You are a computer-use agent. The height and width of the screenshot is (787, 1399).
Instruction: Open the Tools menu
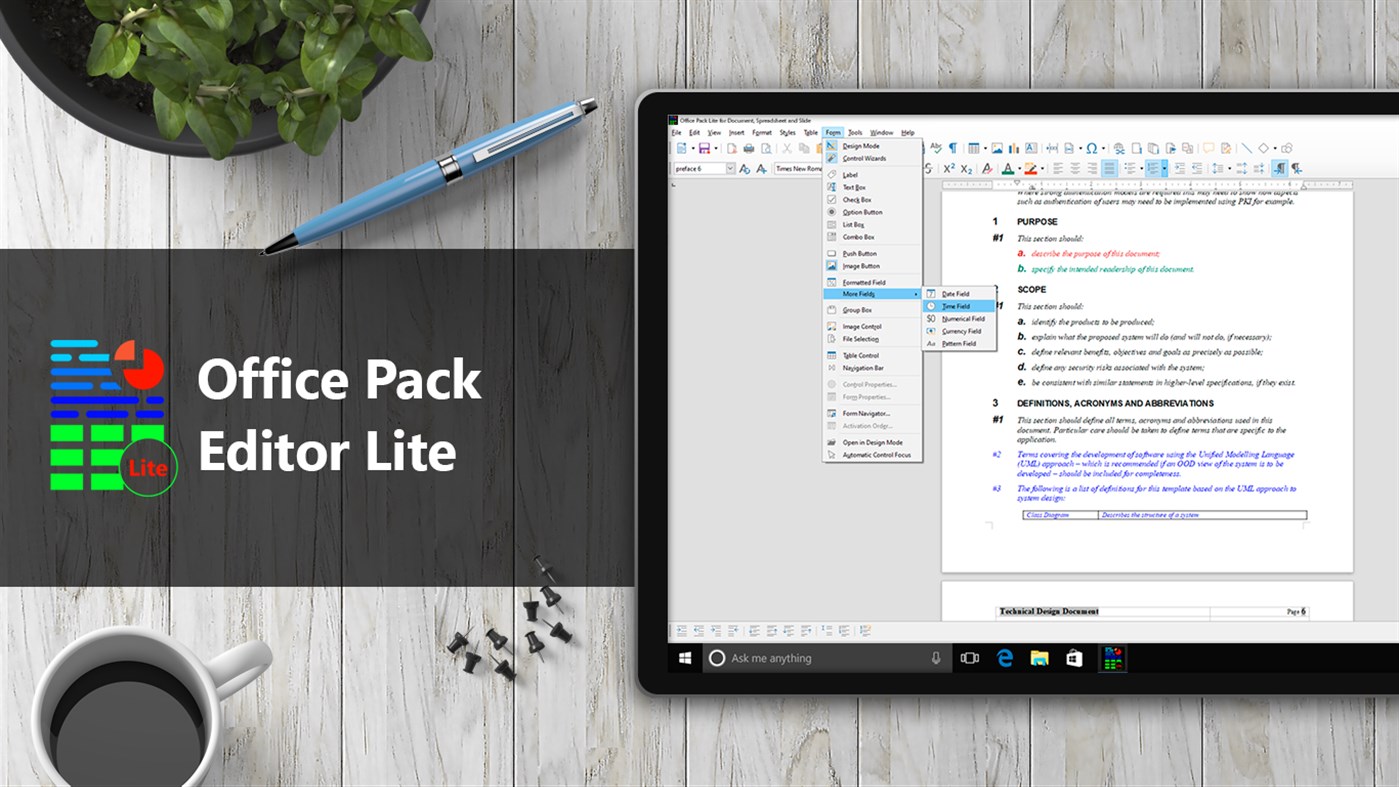point(855,131)
